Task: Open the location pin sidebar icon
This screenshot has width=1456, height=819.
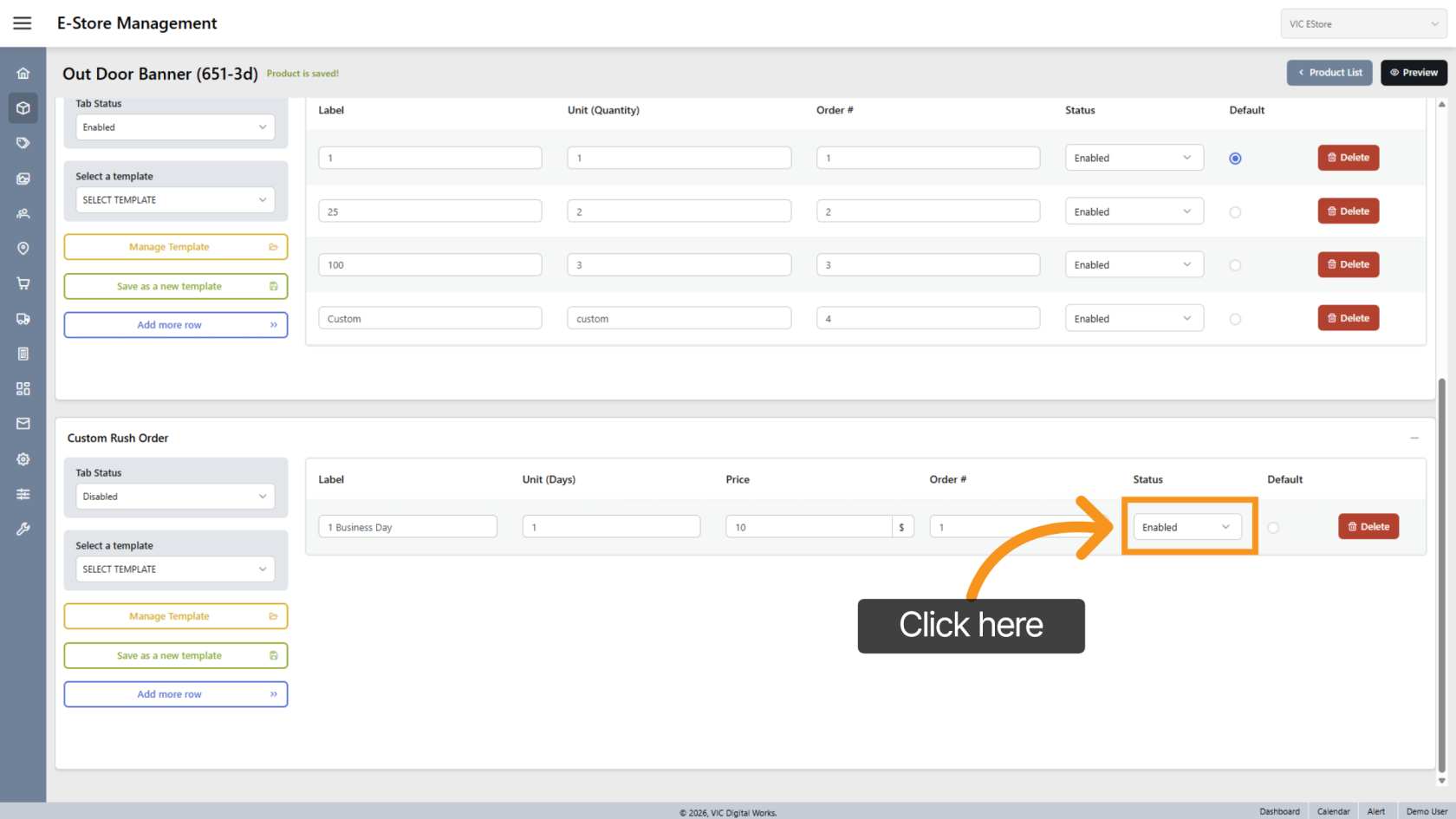Action: (23, 249)
